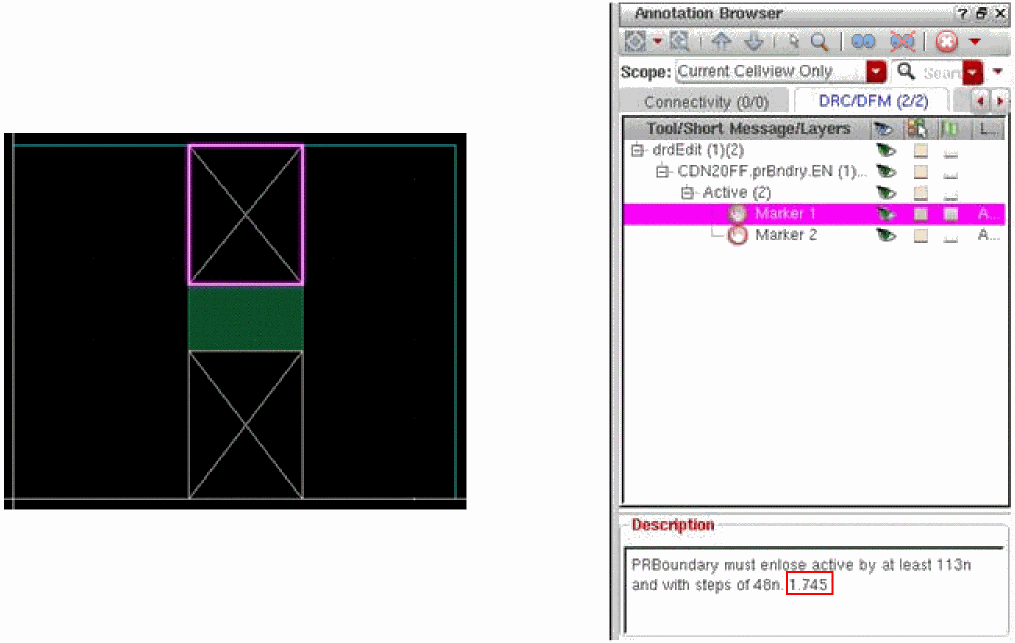The image size is (1015, 643).
Task: Go to next marker with down arrow
Action: 753,42
